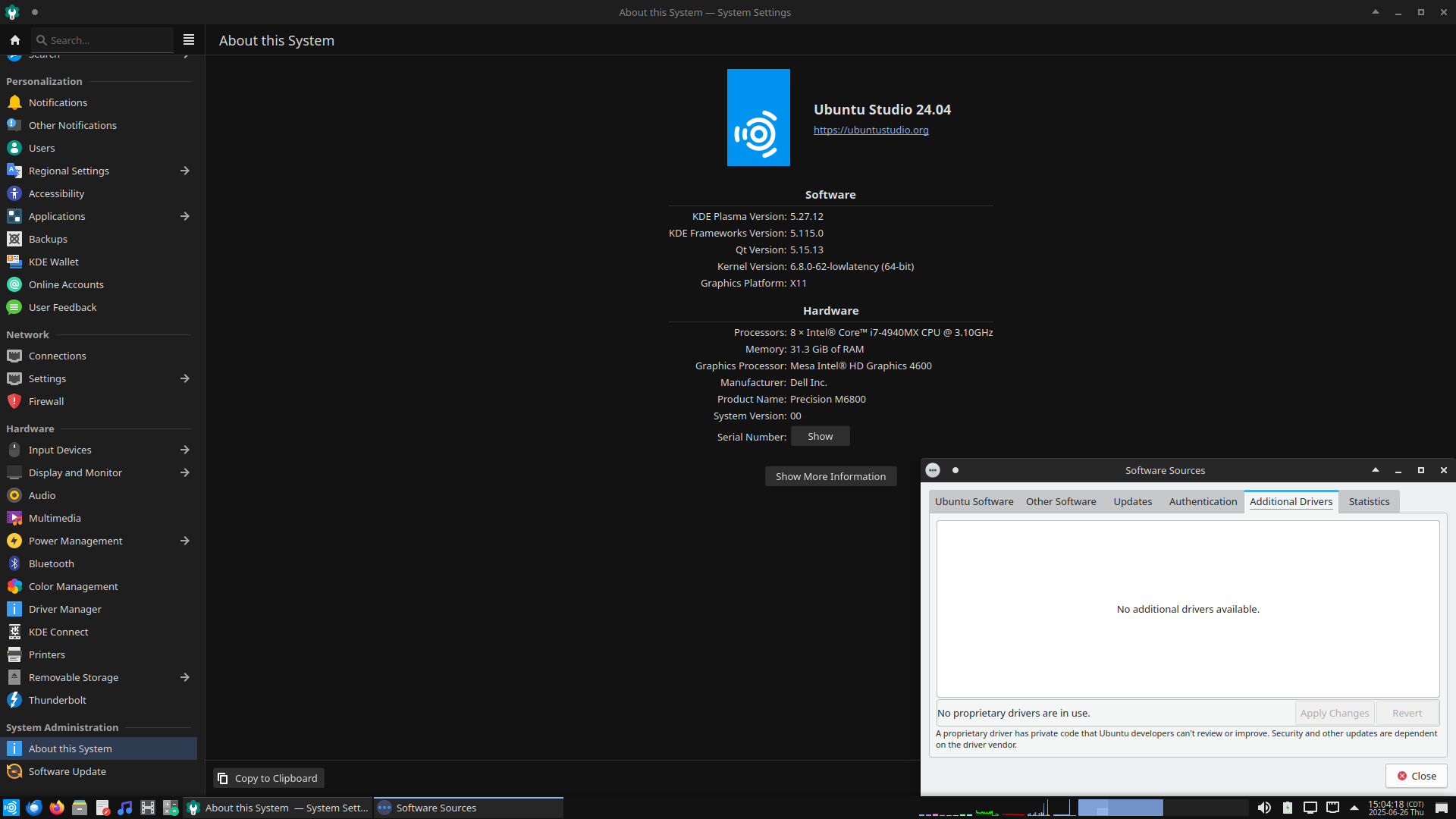Open the Software Sources window menu icon
Viewport: 1456px width, 819px height.
tap(933, 470)
